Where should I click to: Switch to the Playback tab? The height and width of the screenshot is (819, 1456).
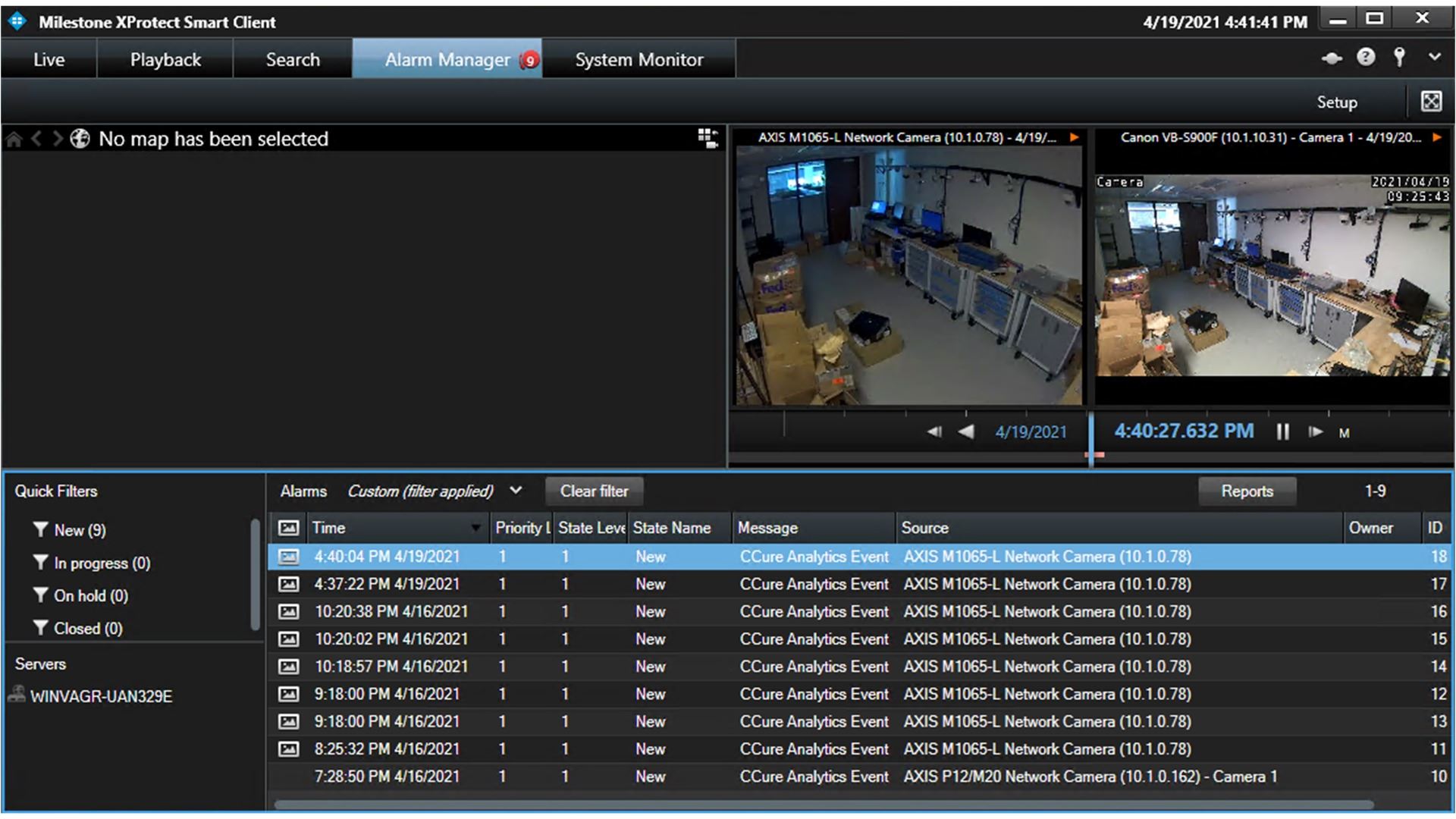click(x=165, y=59)
